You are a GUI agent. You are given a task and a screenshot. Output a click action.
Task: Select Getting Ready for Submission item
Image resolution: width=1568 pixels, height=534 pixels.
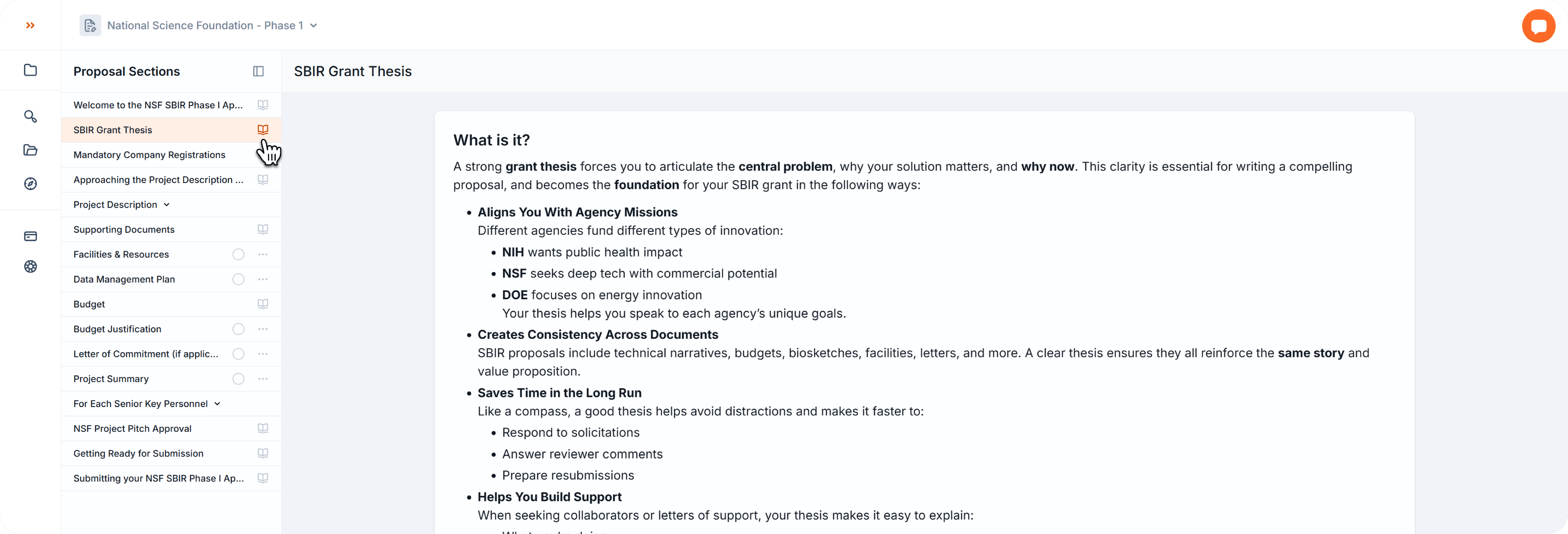(x=138, y=454)
